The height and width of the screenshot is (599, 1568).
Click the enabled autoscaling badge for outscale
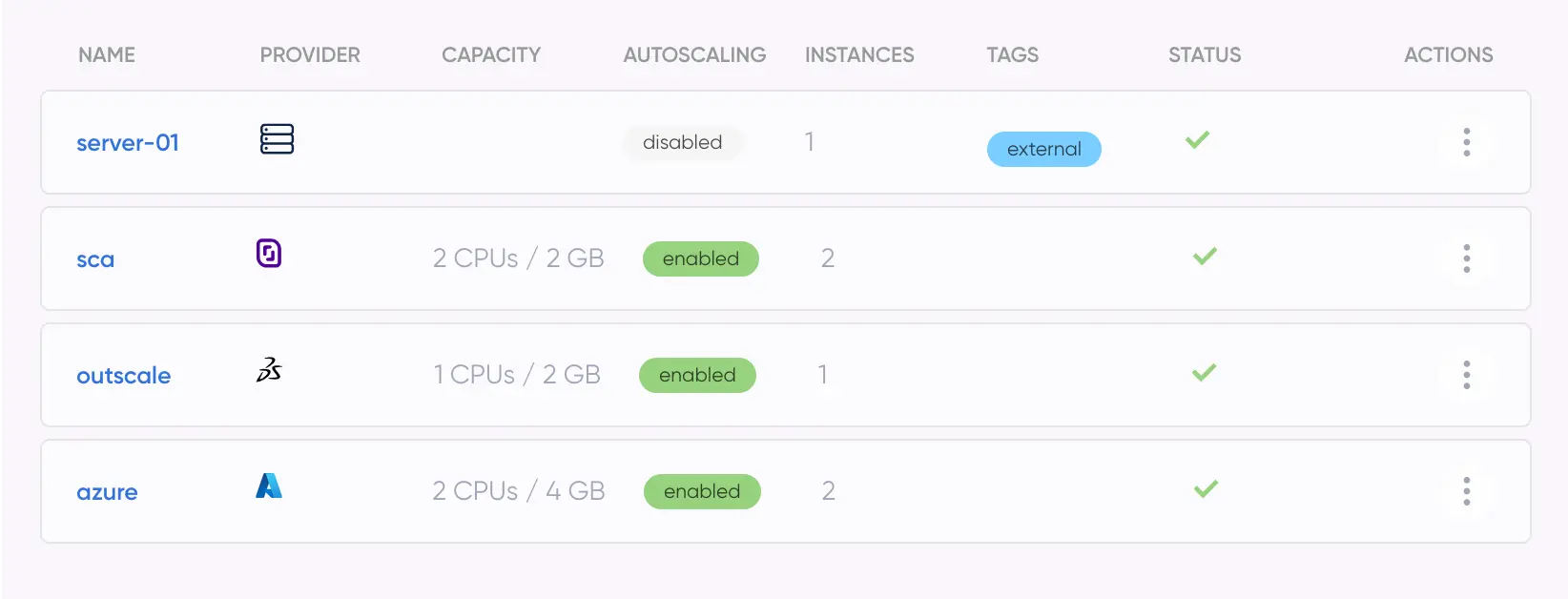point(697,375)
